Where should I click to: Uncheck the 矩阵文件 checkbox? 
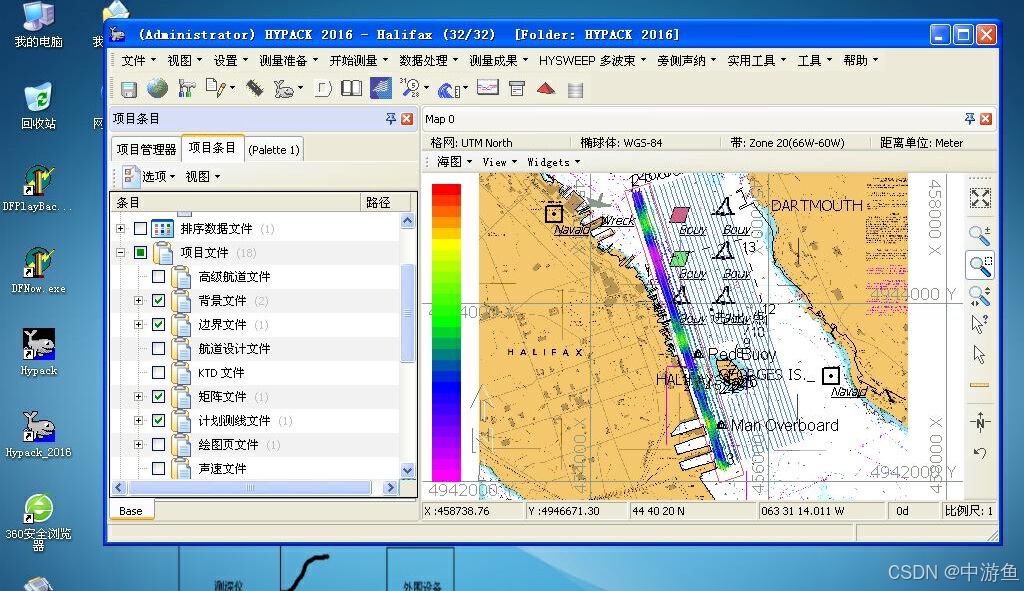click(x=158, y=396)
